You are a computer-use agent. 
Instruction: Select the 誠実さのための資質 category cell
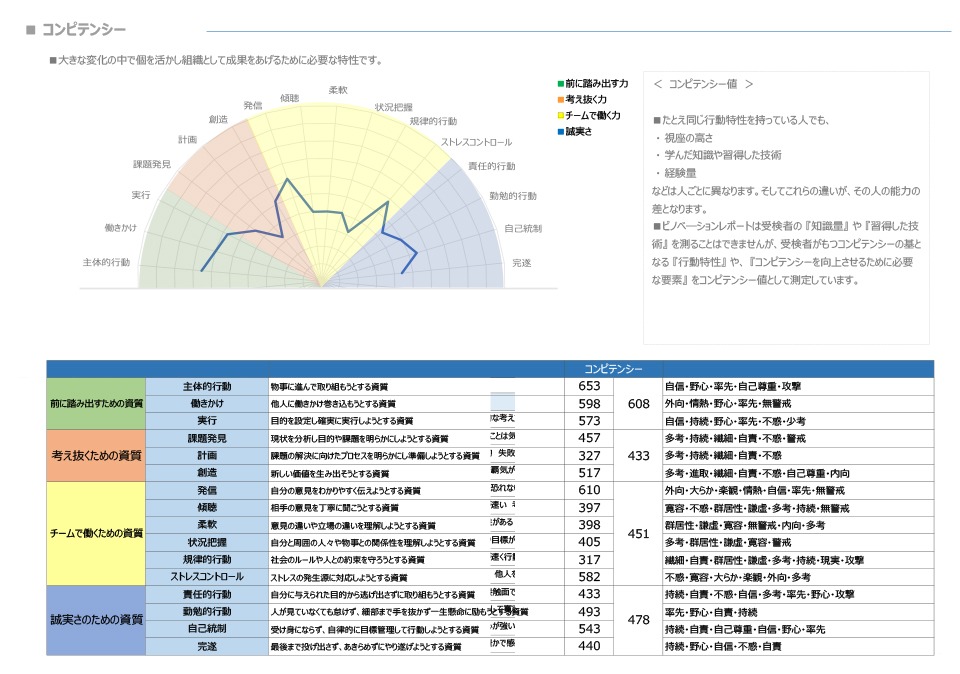(96, 620)
